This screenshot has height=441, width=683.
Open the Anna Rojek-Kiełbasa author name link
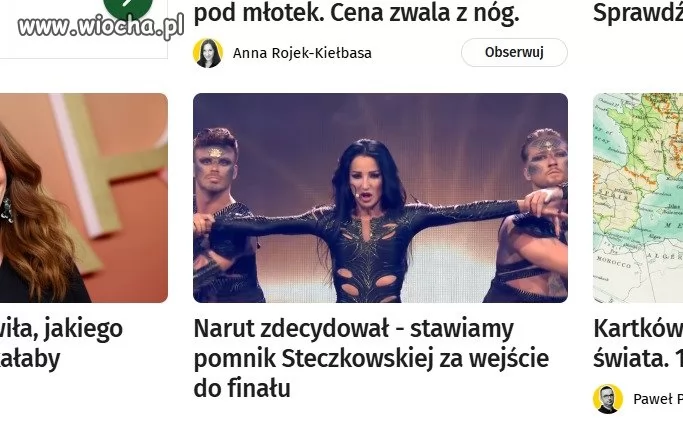[x=302, y=53]
